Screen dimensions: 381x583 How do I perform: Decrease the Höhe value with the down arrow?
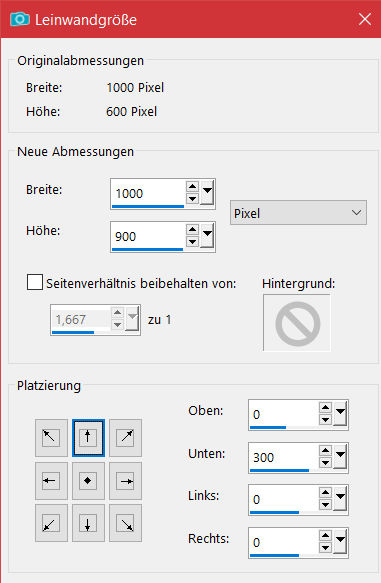point(192,242)
